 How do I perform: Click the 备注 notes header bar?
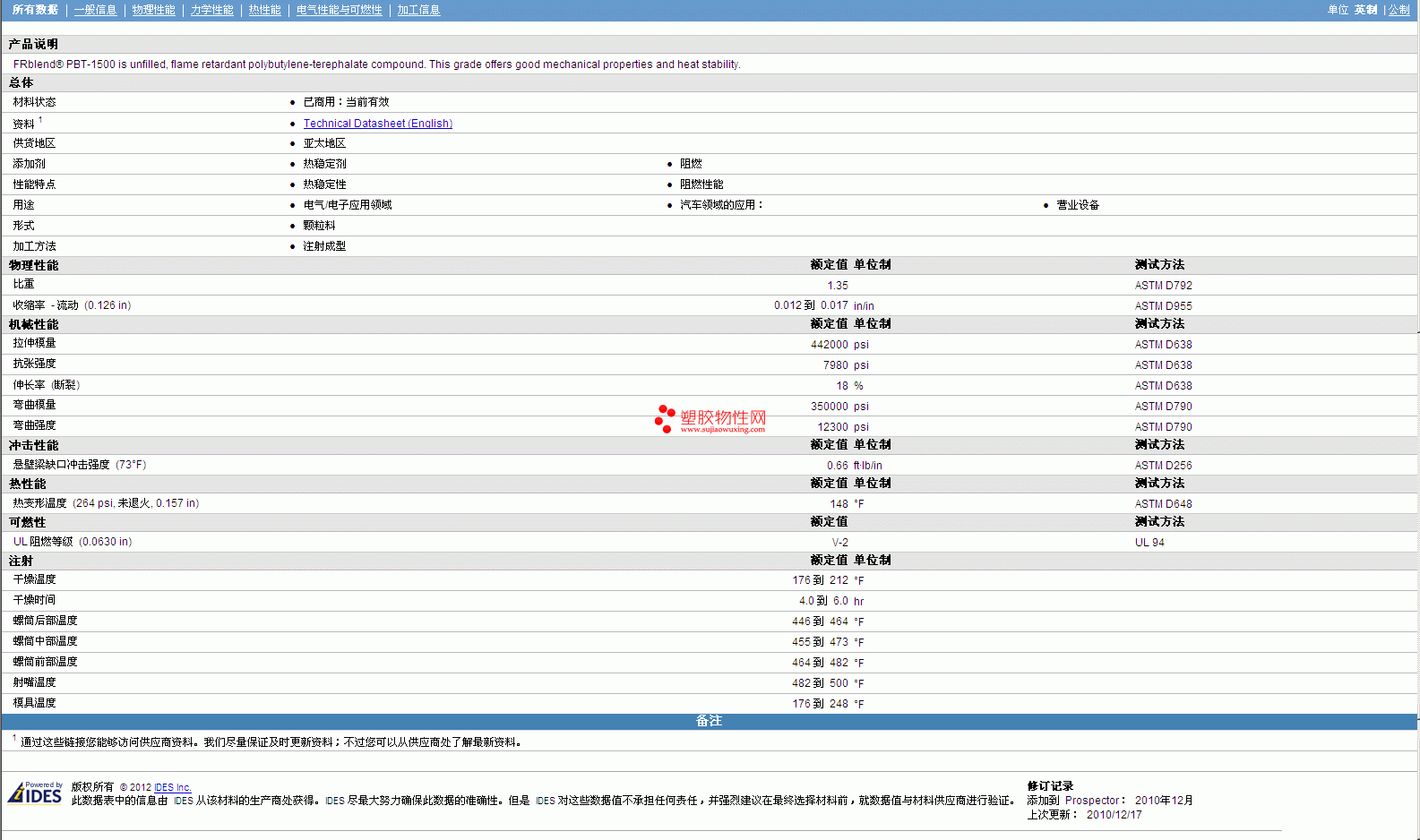coord(709,721)
